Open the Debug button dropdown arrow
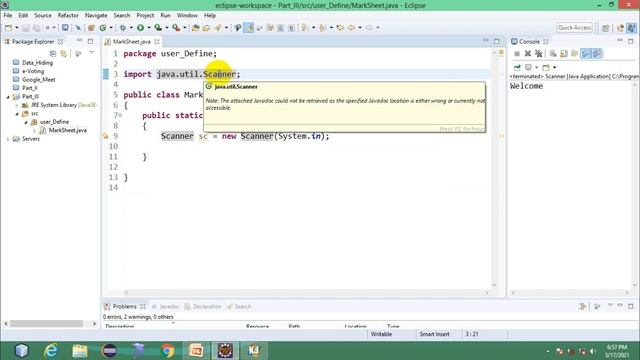 tap(131, 28)
